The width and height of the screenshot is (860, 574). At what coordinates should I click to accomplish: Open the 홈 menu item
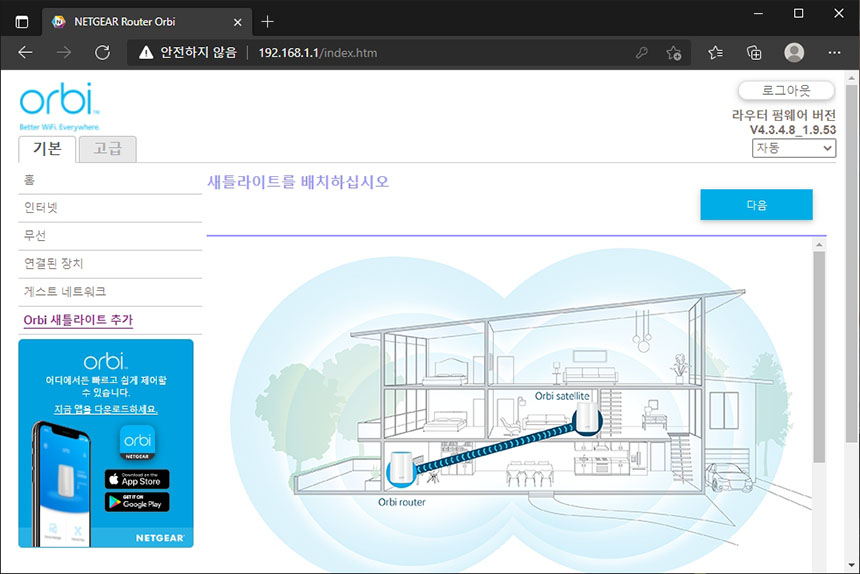click(x=110, y=180)
